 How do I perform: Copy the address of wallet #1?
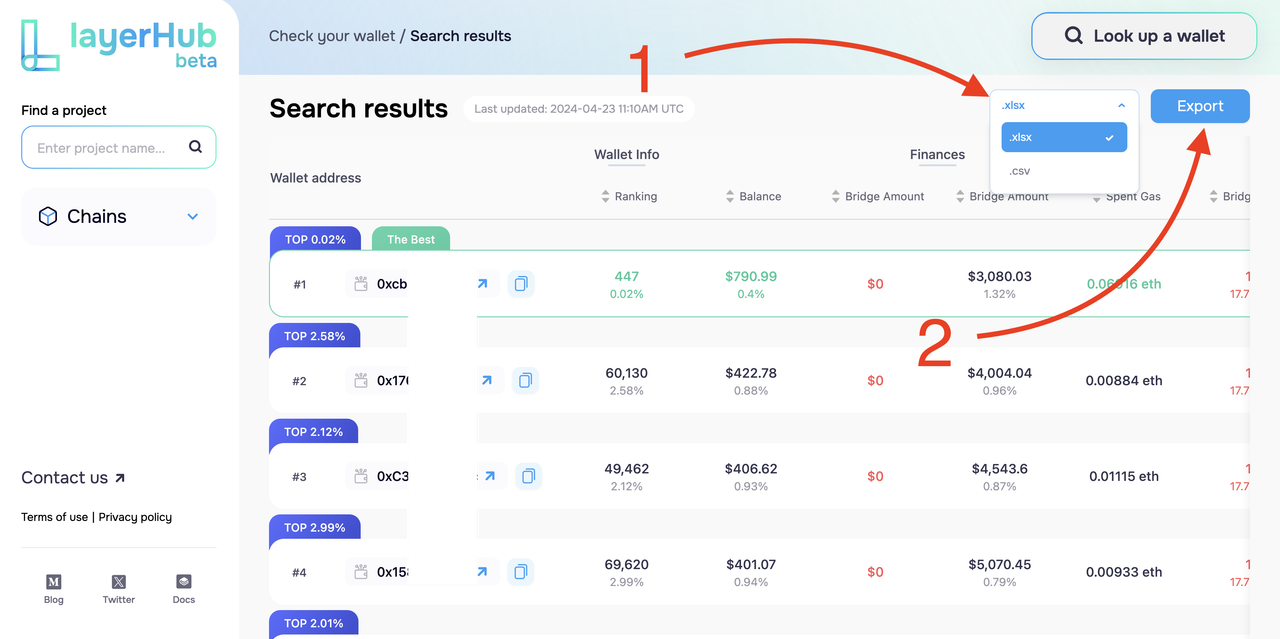[521, 284]
